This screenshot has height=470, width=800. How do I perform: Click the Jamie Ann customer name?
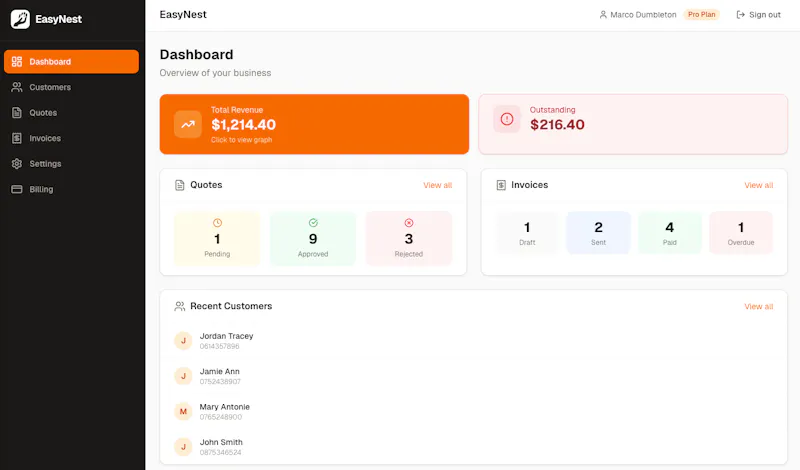(219, 372)
